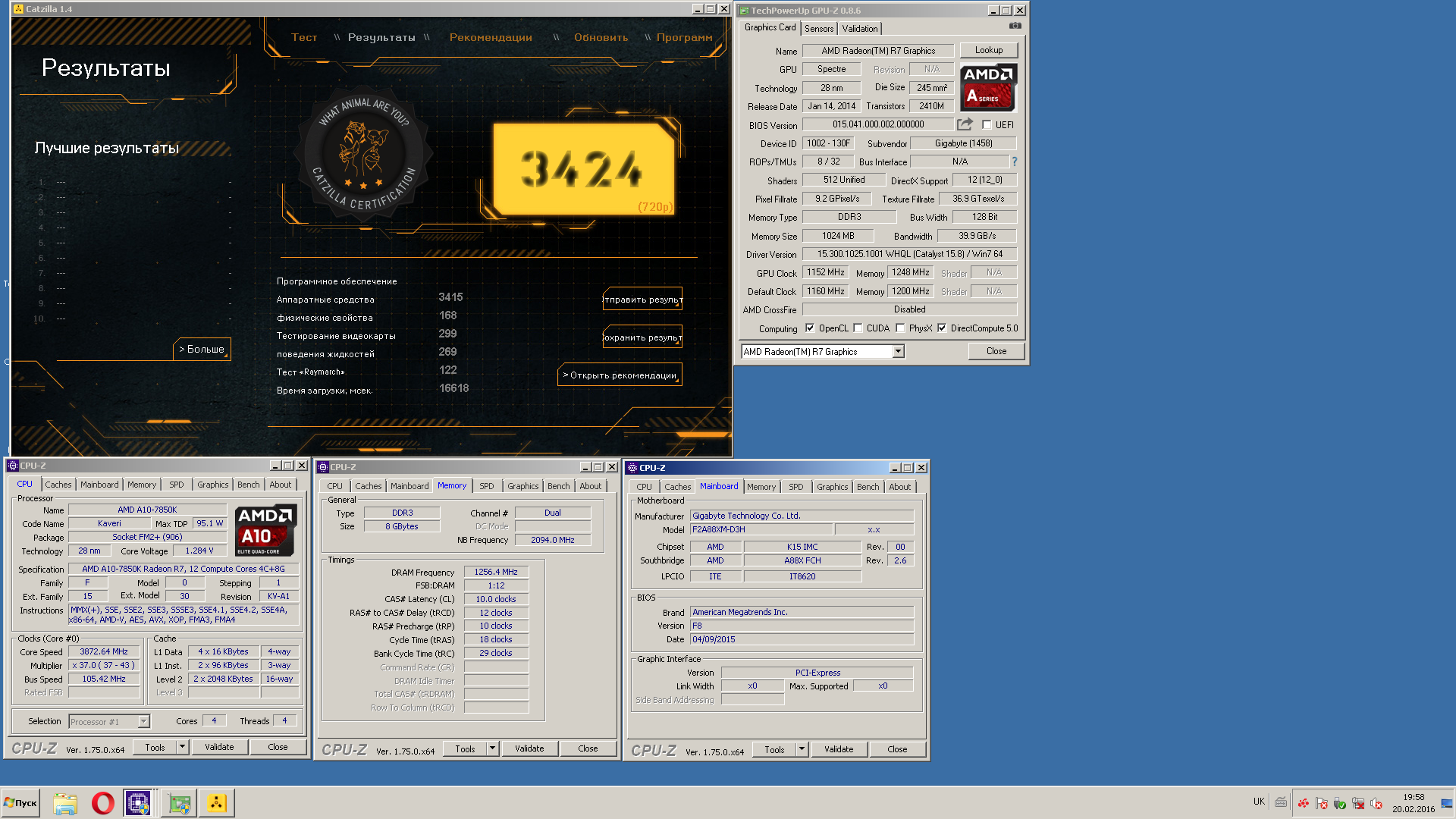Open About tab in Memory CPU-Z window
Image resolution: width=1456 pixels, height=819 pixels.
click(590, 486)
